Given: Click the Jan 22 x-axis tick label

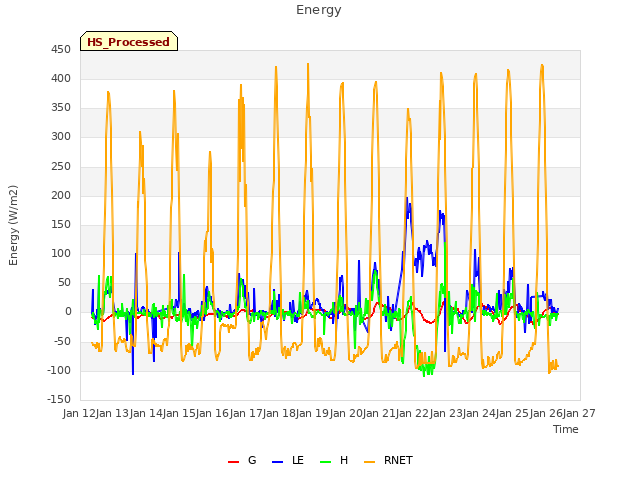Looking at the screenshot, I should pos(412,413).
